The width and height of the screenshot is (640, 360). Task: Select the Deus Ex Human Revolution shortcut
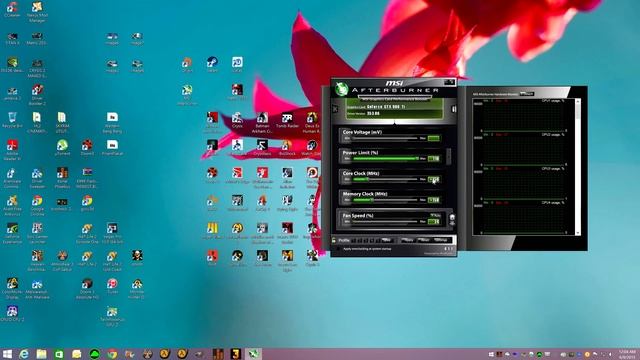(x=312, y=122)
